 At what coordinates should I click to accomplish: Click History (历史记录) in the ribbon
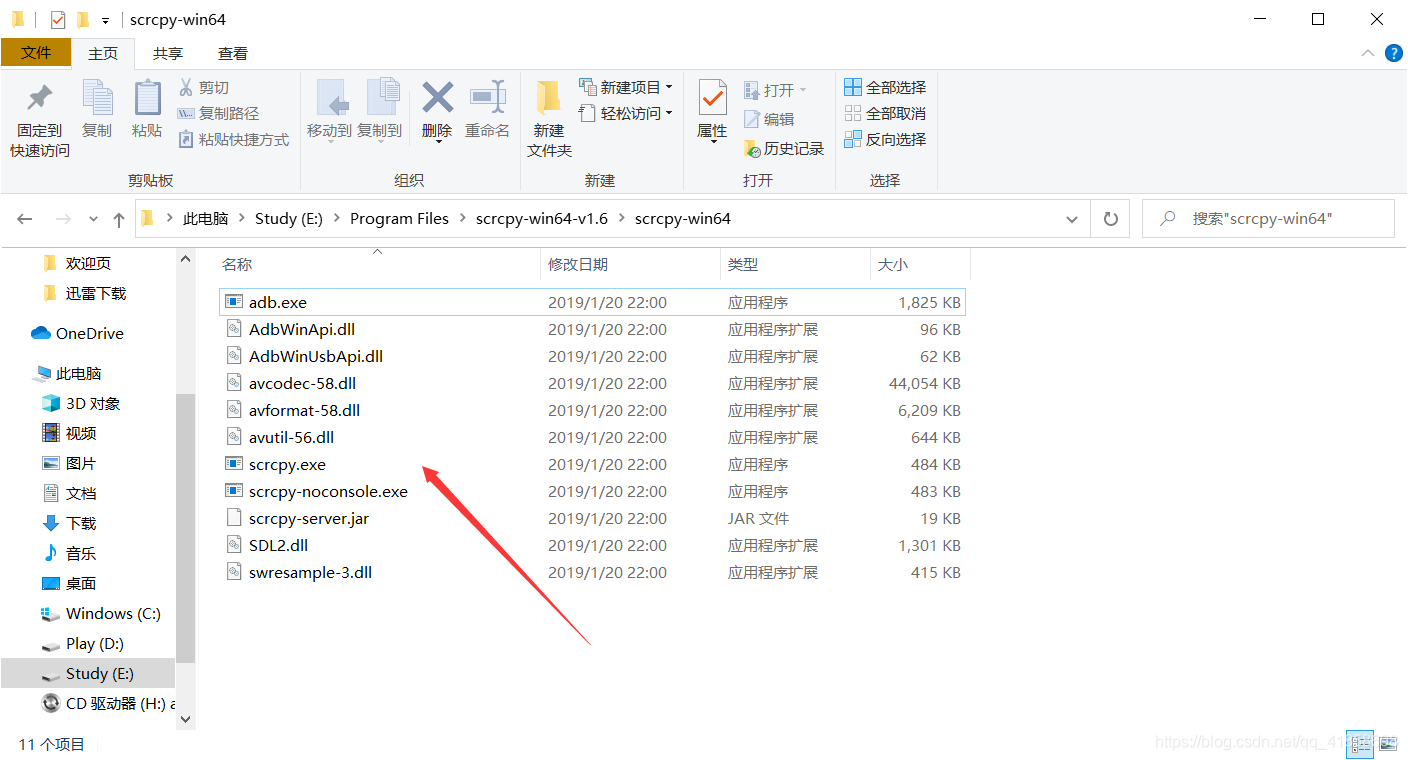pos(784,148)
